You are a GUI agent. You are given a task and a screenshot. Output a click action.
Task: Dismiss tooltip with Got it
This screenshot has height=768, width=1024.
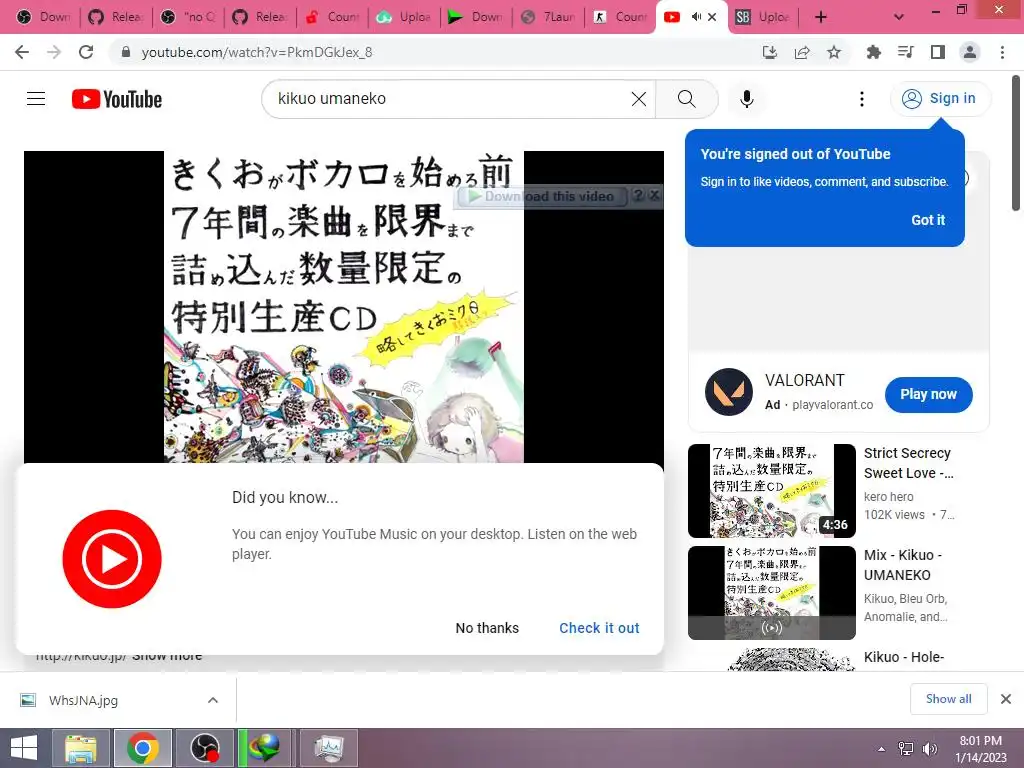click(927, 220)
